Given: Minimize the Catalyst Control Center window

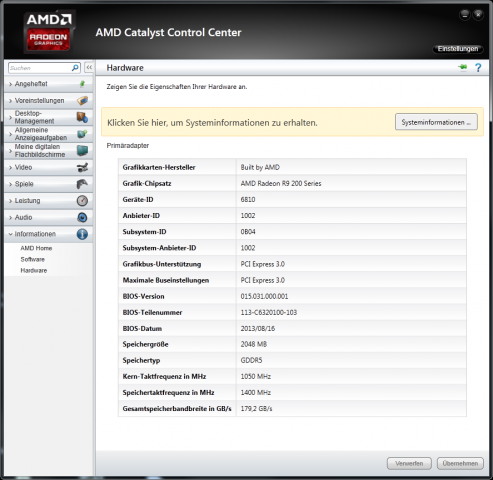Looking at the screenshot, I should click(x=465, y=15).
